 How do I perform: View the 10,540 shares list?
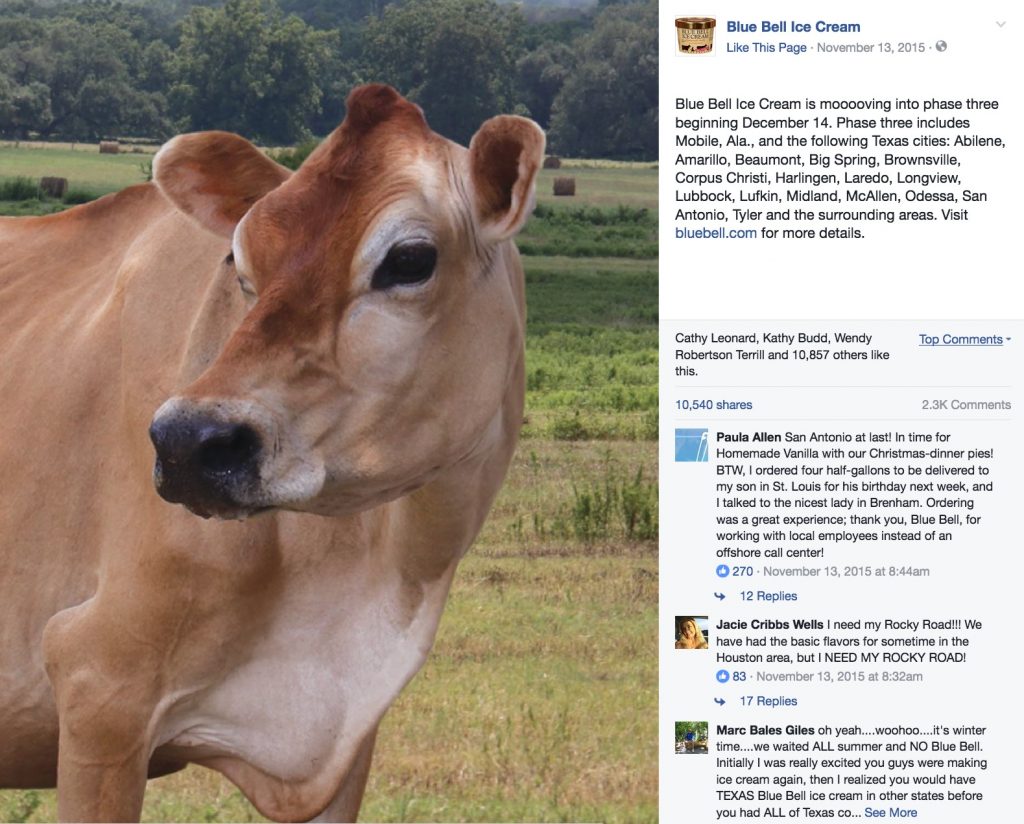point(713,405)
